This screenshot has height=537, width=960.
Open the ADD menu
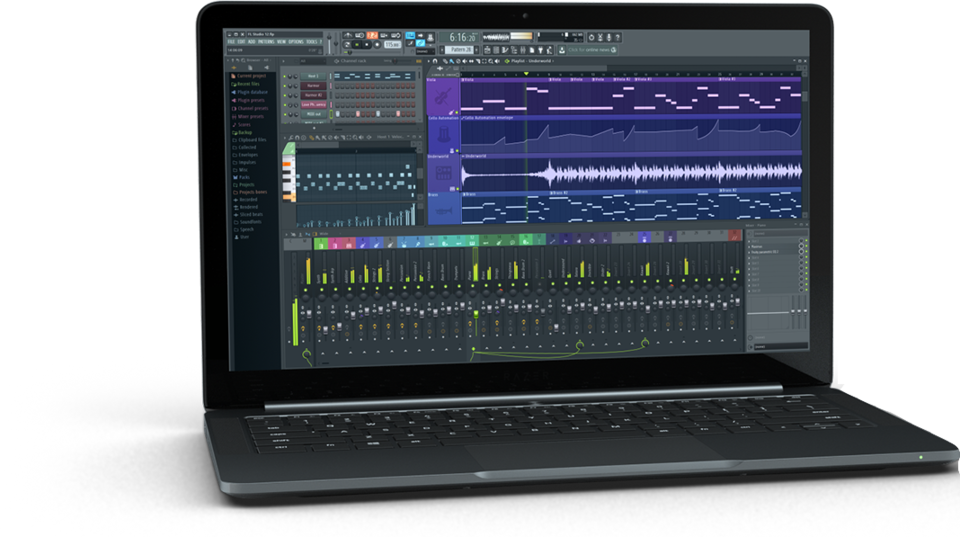252,42
